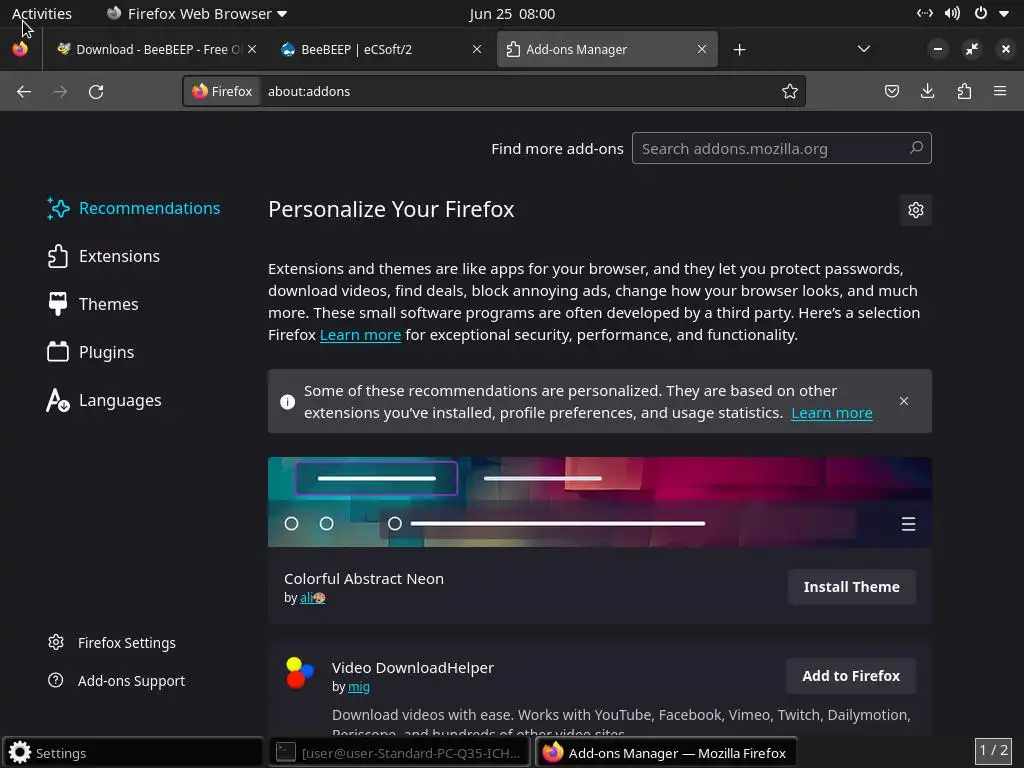Open theme author ali link
Screen dimensions: 1024x768
click(x=313, y=598)
